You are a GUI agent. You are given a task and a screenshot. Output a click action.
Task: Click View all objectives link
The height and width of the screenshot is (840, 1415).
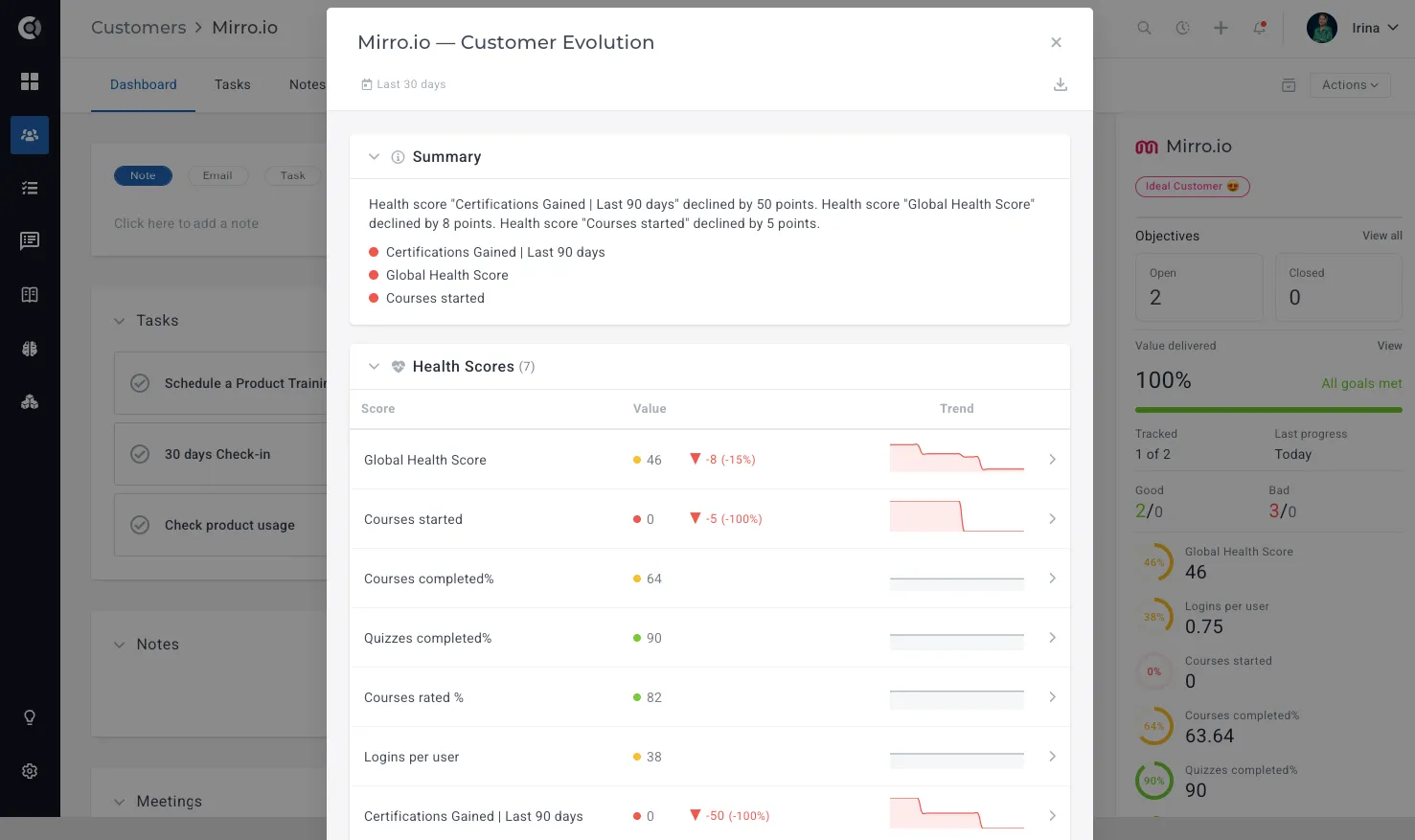[x=1382, y=236]
